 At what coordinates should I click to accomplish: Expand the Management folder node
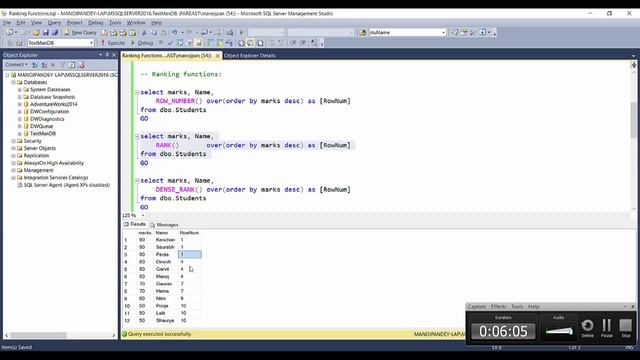(13, 170)
